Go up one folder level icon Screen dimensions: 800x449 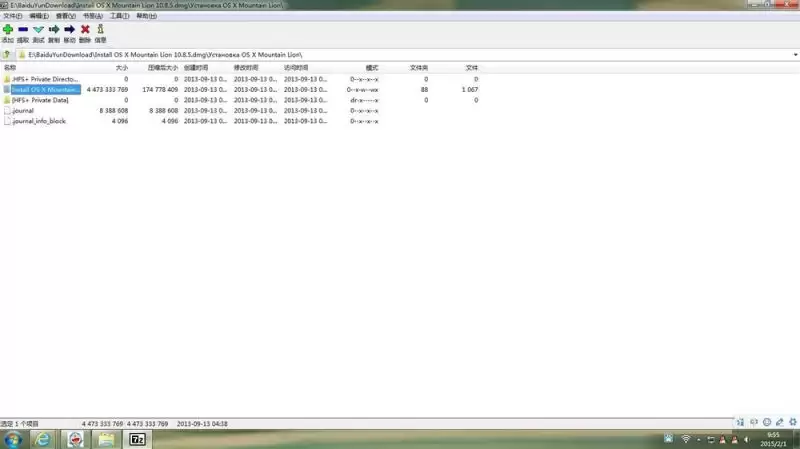pos(7,55)
